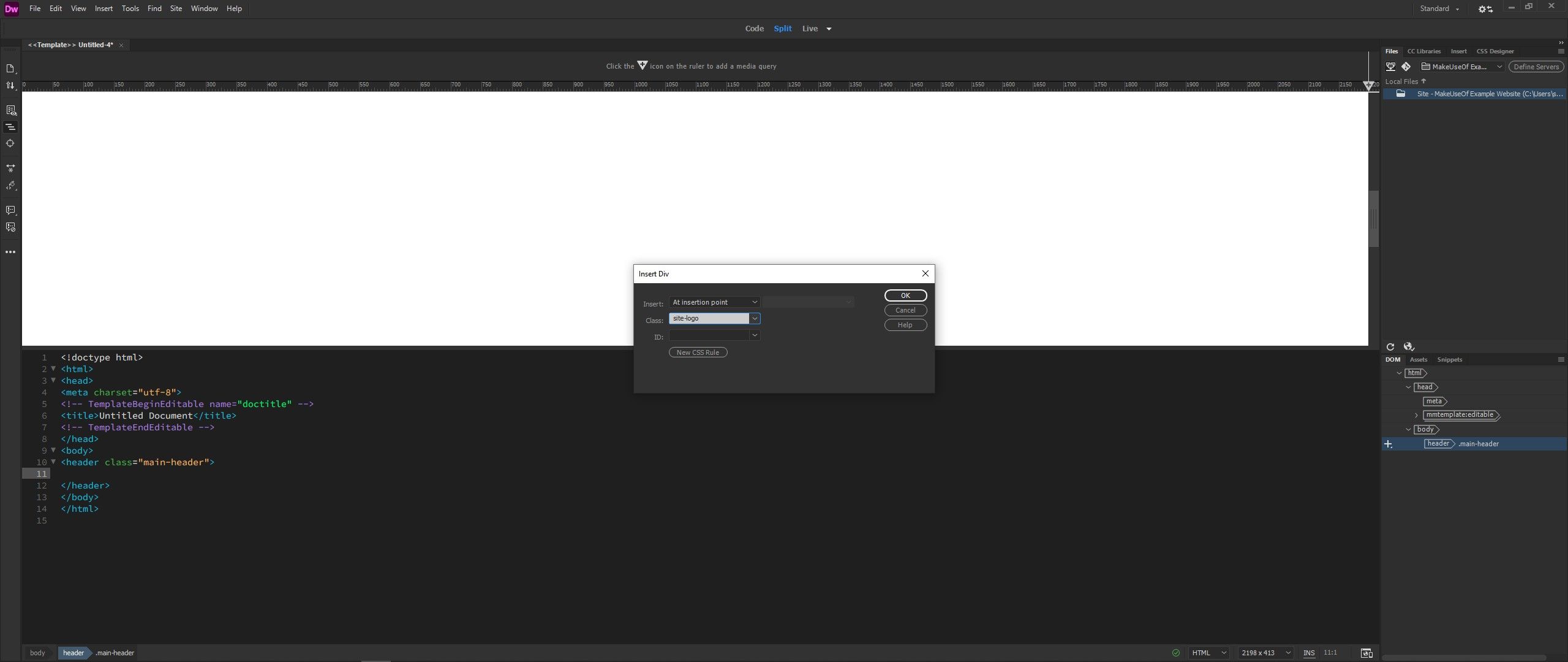Open the 'At insertion point' dropdown in Insert Div

click(x=714, y=302)
